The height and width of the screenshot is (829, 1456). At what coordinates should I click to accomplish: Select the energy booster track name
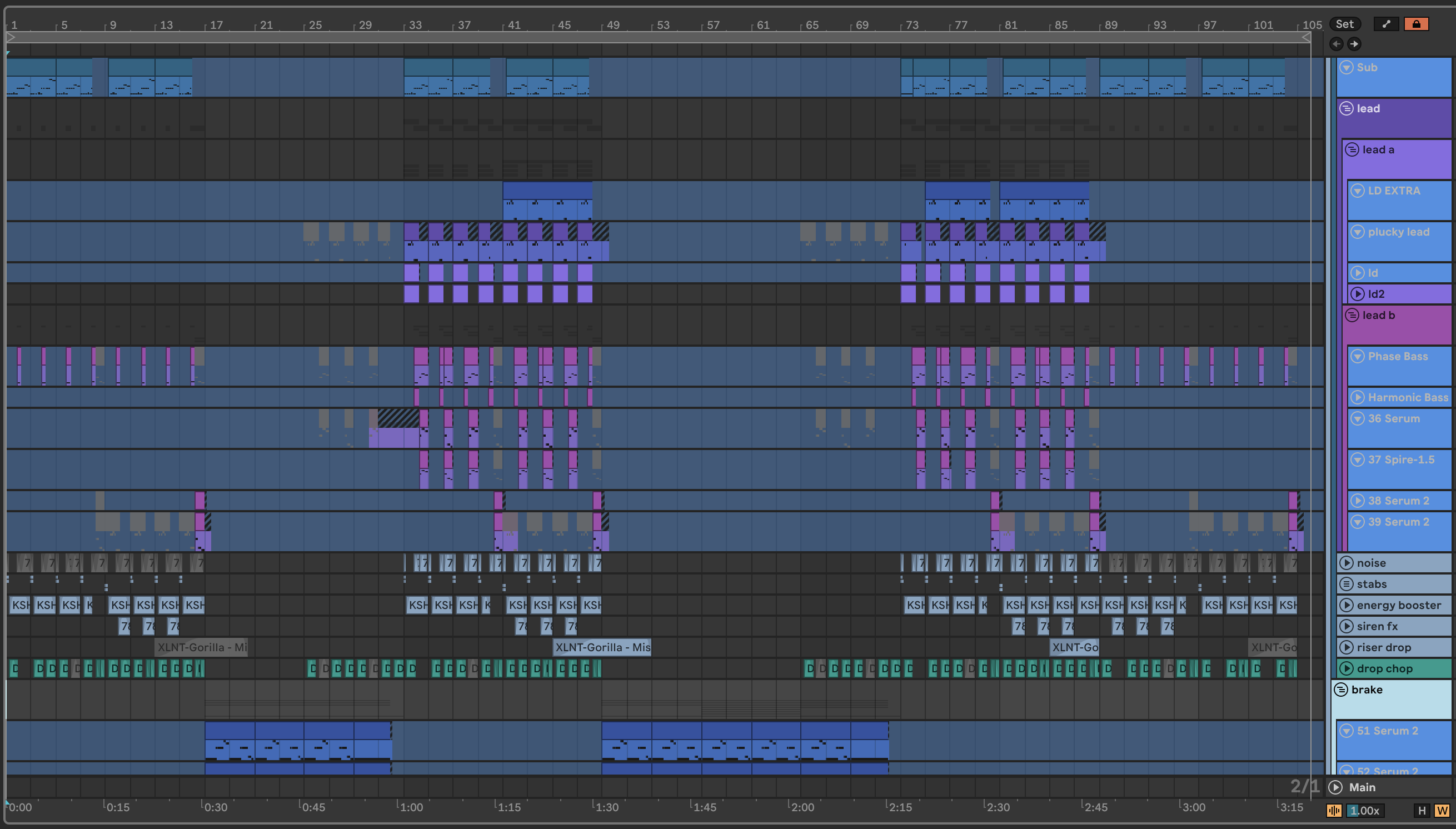pos(1399,605)
